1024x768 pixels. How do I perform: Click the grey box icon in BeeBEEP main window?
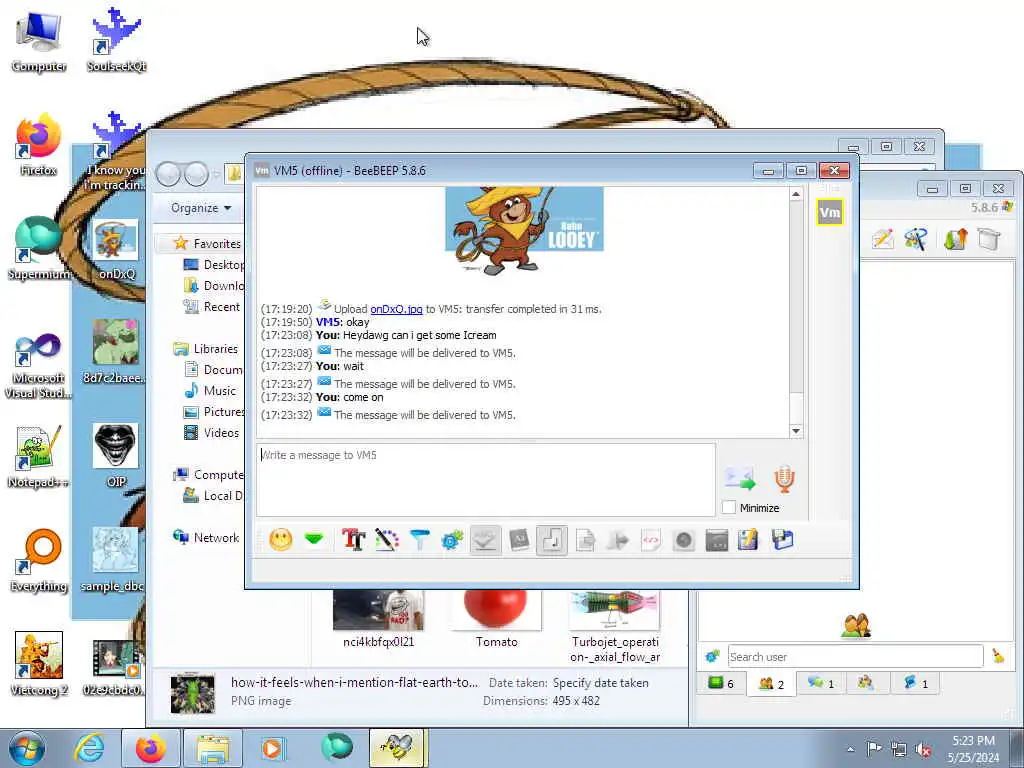[989, 239]
